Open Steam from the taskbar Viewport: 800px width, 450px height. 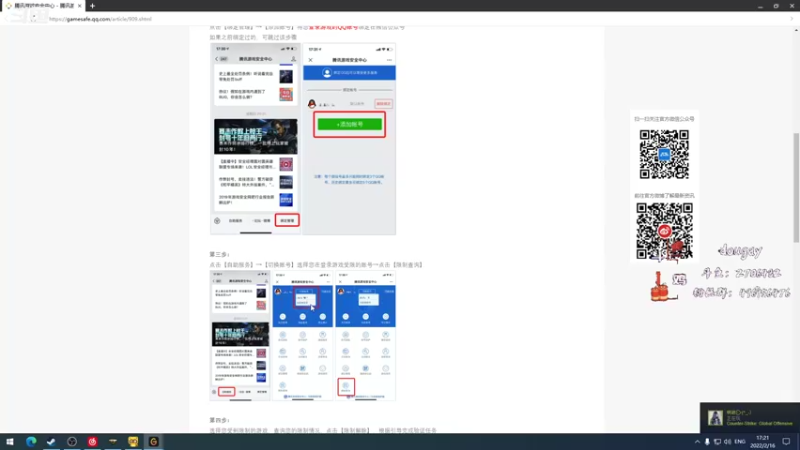(51, 442)
